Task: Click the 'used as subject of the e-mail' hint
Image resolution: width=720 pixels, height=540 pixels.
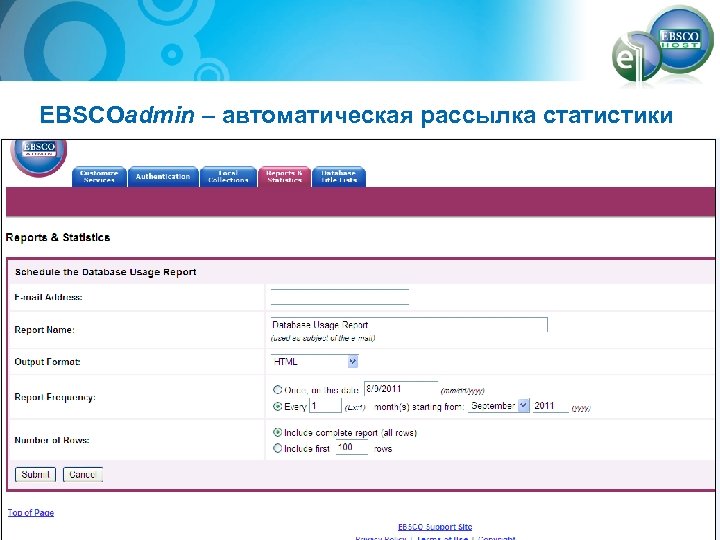Action: point(323,338)
